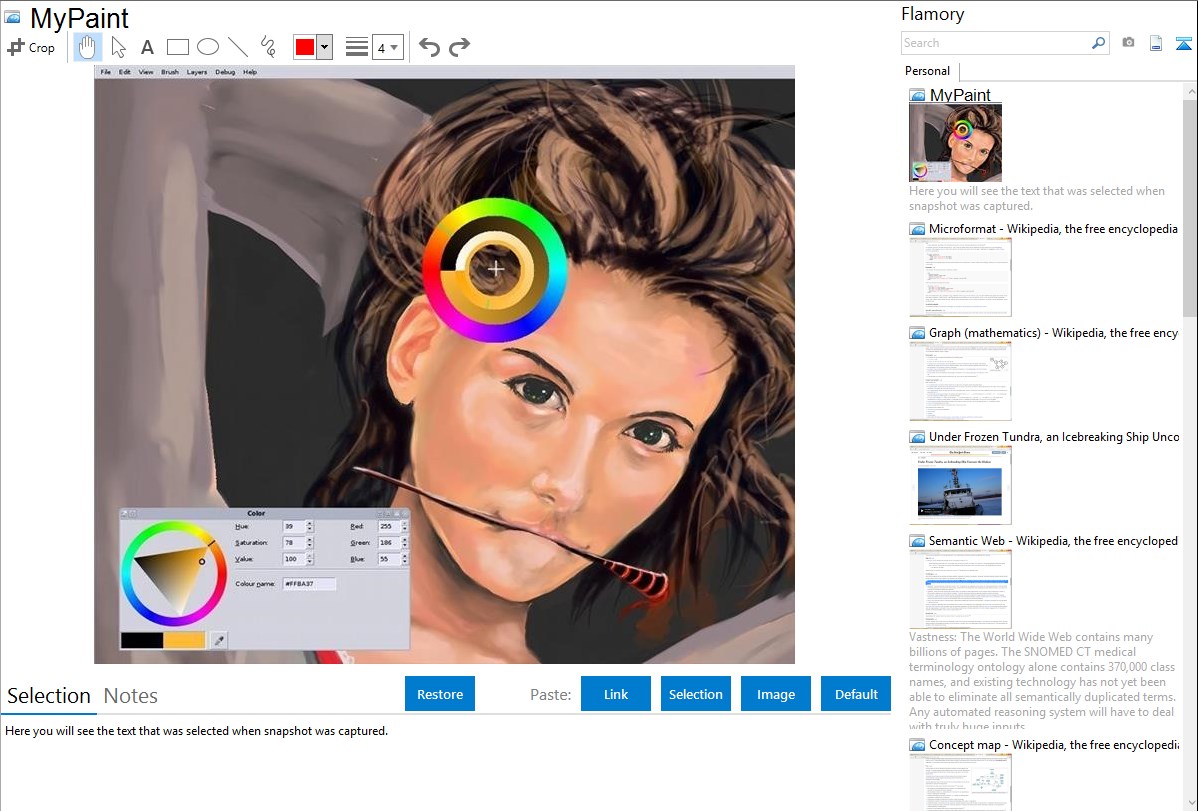Click the Blue value stepper in Color dialog
The width and height of the screenshot is (1198, 811).
point(404,559)
